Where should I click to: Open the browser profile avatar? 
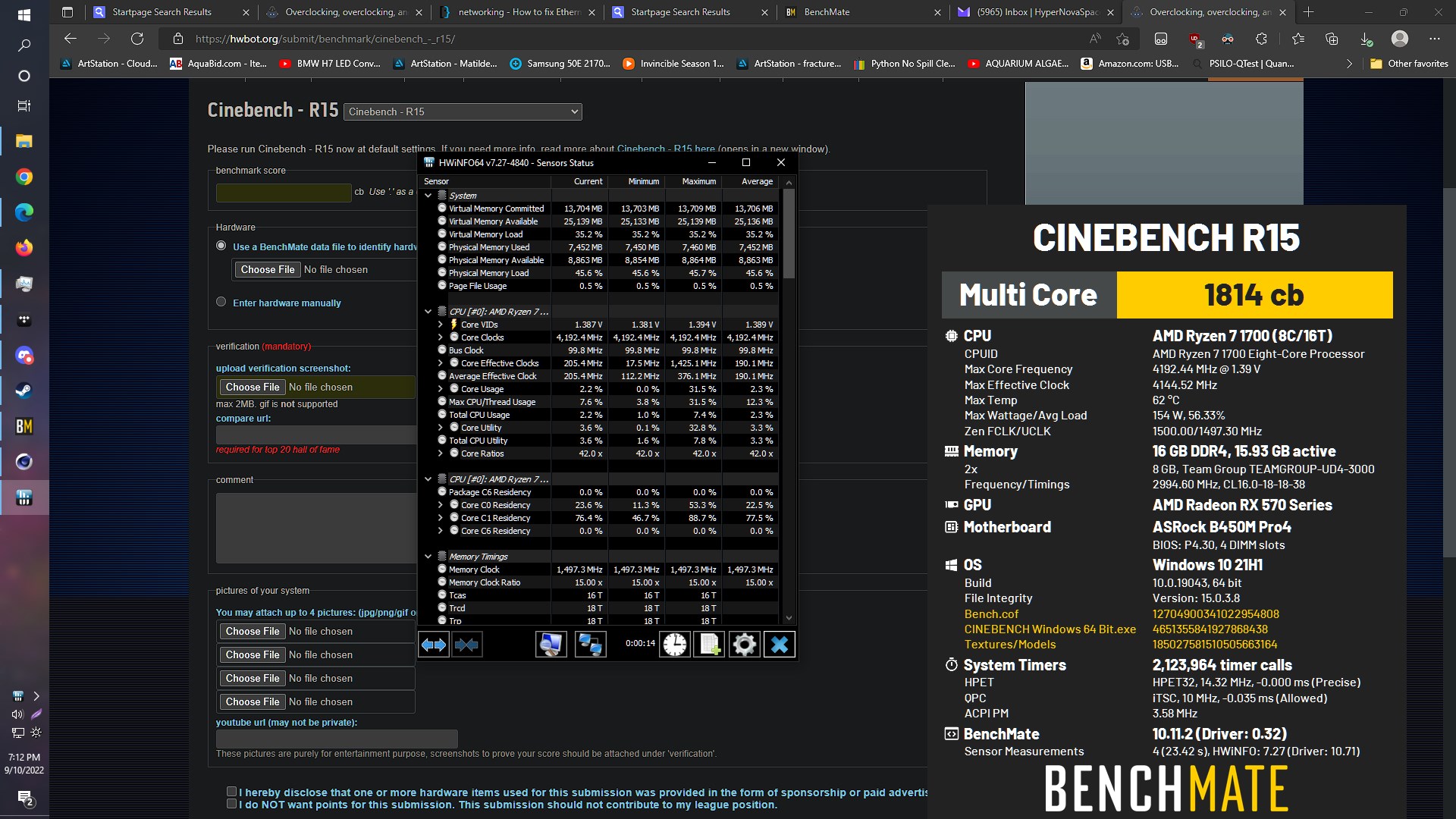[x=1400, y=39]
